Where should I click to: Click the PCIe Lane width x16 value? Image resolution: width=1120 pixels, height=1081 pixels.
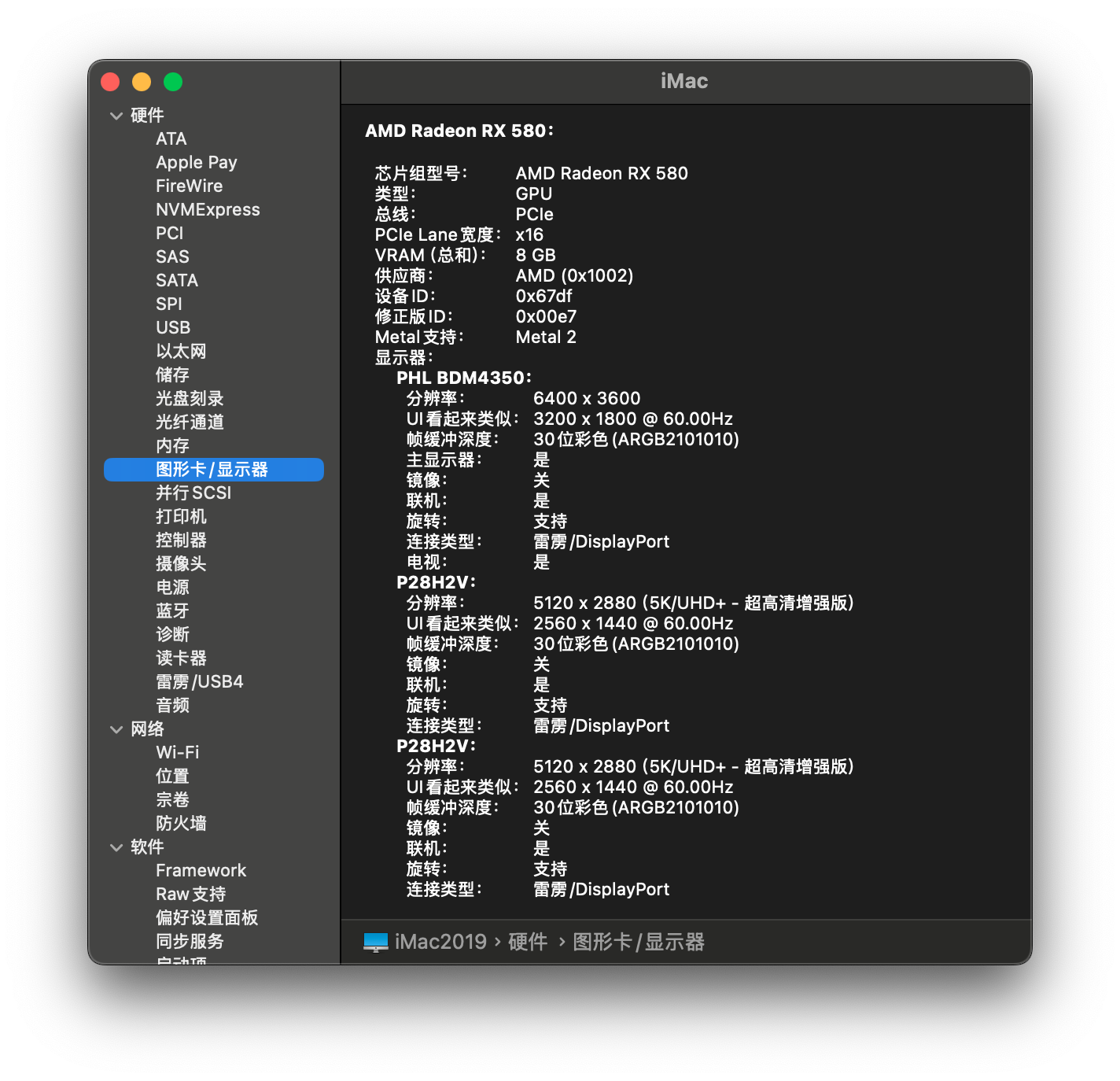529,234
